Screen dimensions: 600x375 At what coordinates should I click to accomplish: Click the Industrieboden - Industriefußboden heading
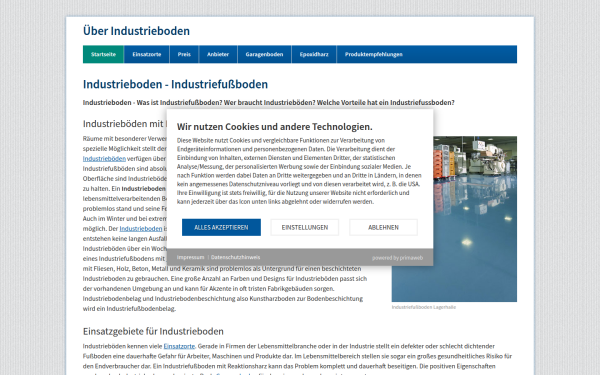[175, 84]
